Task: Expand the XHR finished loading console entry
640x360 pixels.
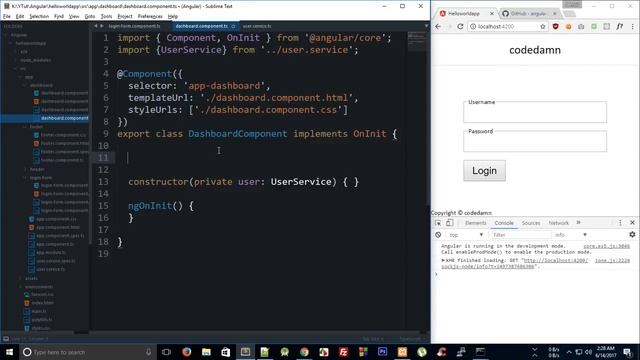Action: pyautogui.click(x=443, y=260)
